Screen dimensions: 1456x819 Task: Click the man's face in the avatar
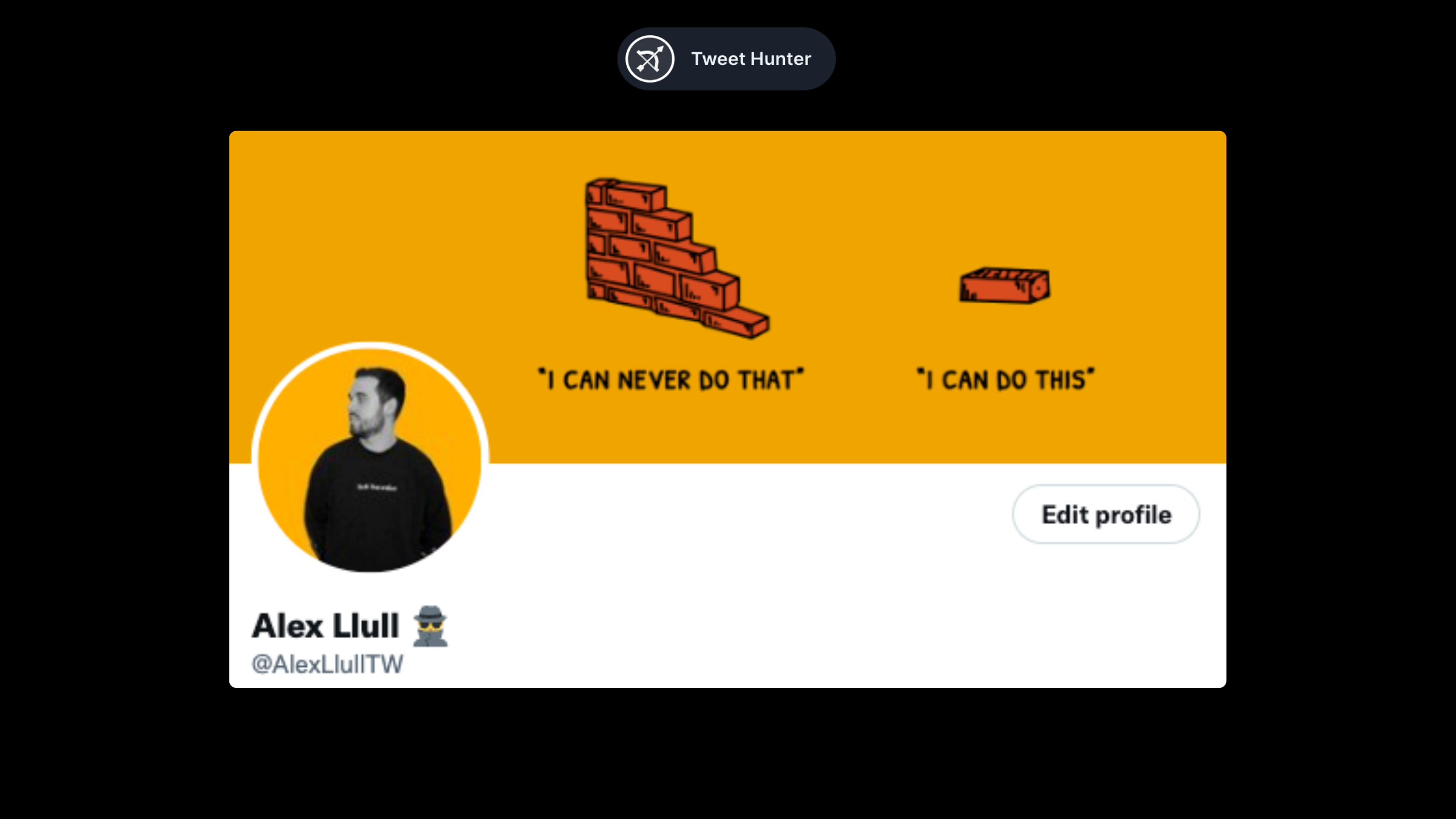(x=366, y=403)
